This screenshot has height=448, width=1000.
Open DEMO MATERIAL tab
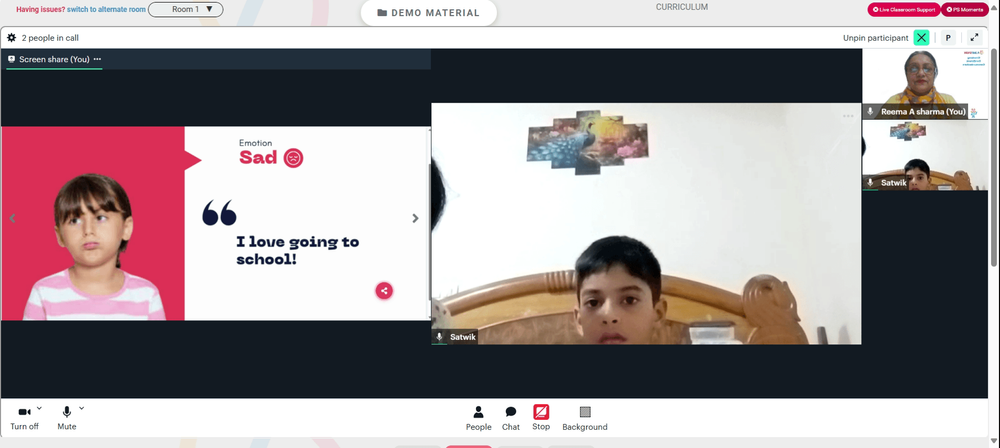pyautogui.click(x=429, y=13)
